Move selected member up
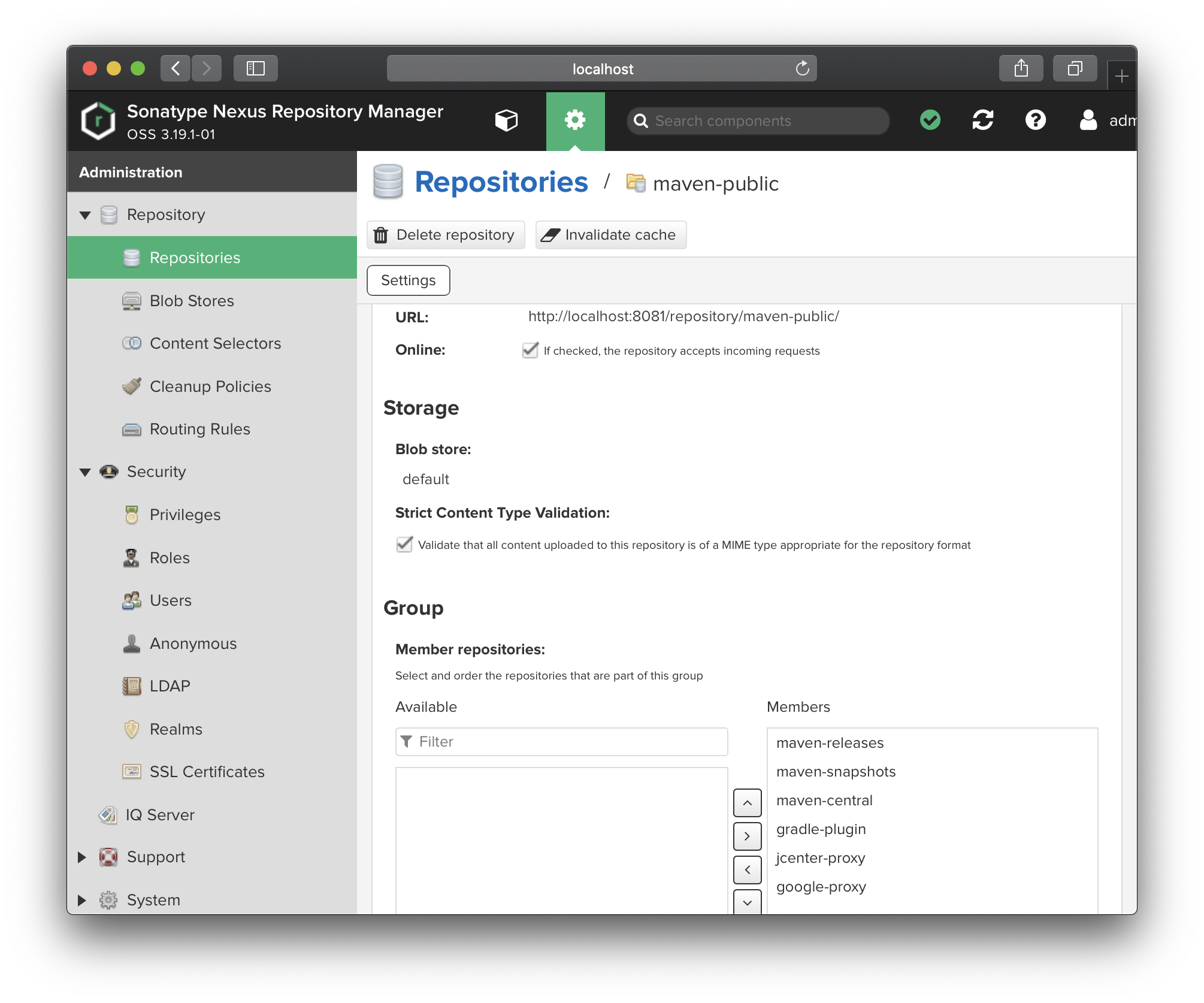 748,803
